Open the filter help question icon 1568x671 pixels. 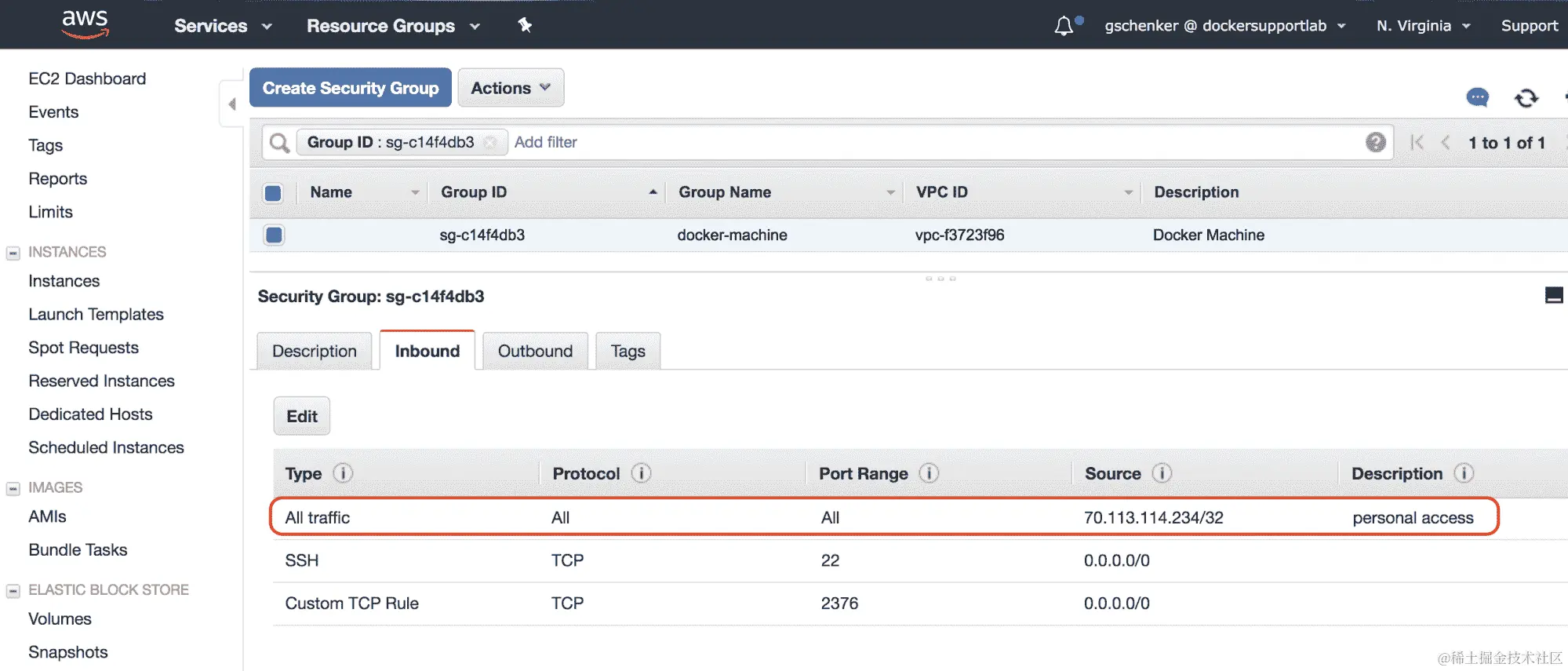[1375, 142]
